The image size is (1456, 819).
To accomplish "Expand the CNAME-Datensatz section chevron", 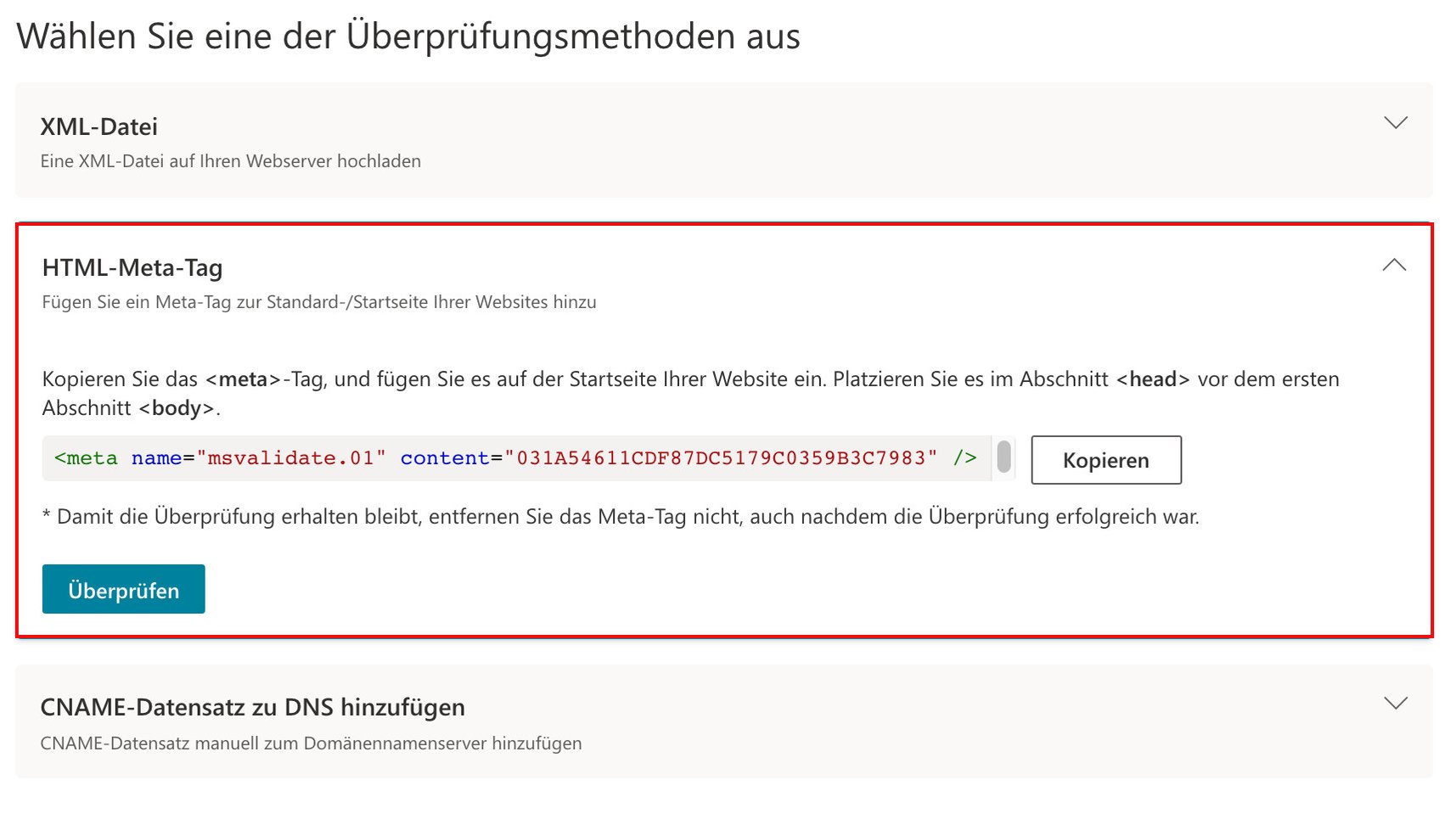I will [x=1395, y=704].
